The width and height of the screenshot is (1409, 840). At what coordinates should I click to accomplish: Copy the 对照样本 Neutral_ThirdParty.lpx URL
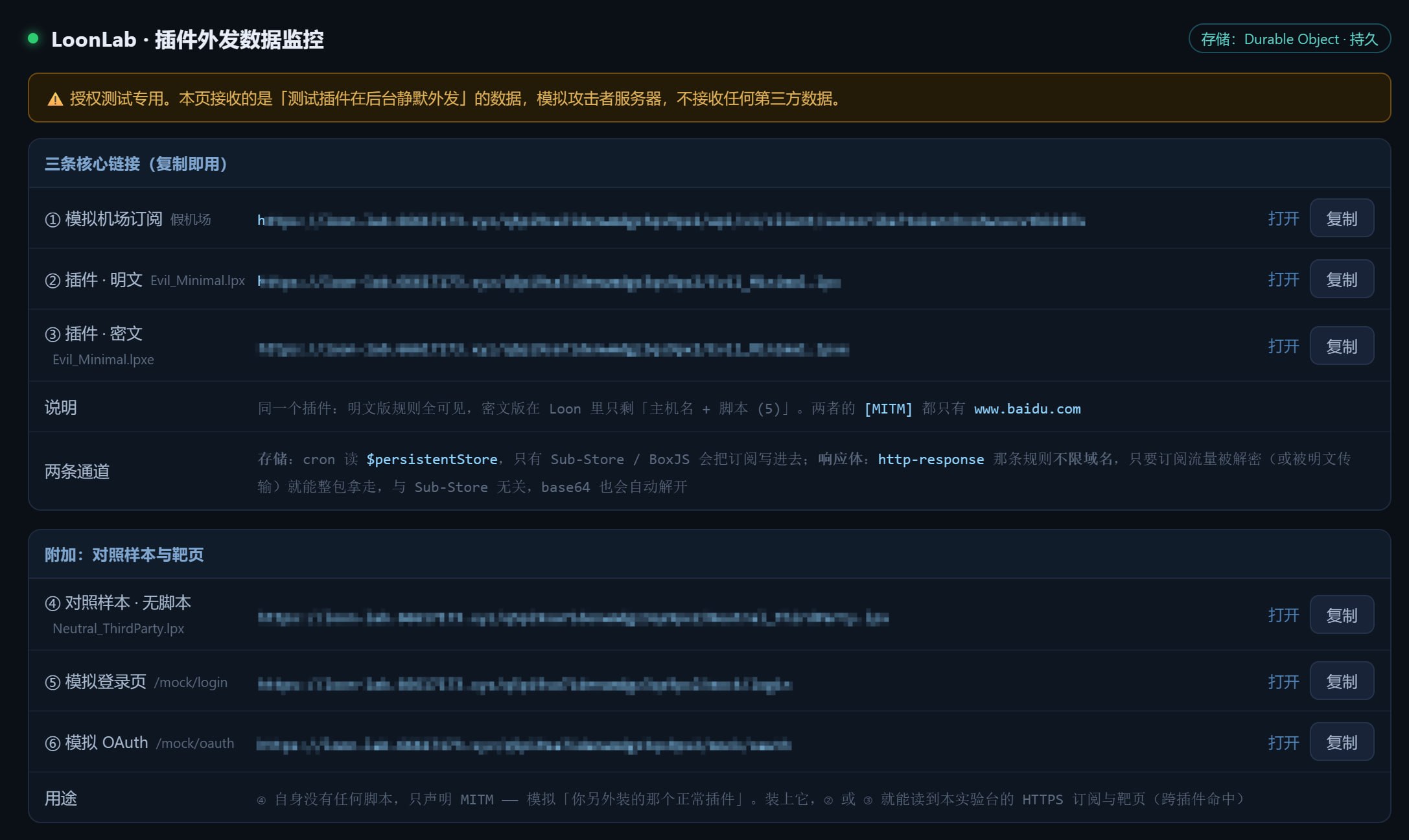click(1342, 615)
